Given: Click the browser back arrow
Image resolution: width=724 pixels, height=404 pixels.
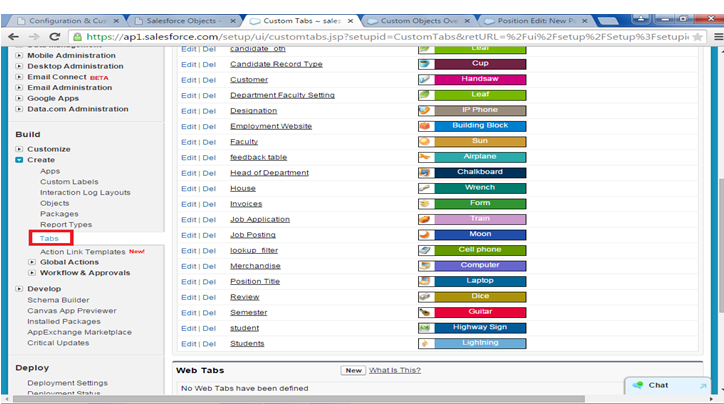Looking at the screenshot, I should [x=13, y=36].
